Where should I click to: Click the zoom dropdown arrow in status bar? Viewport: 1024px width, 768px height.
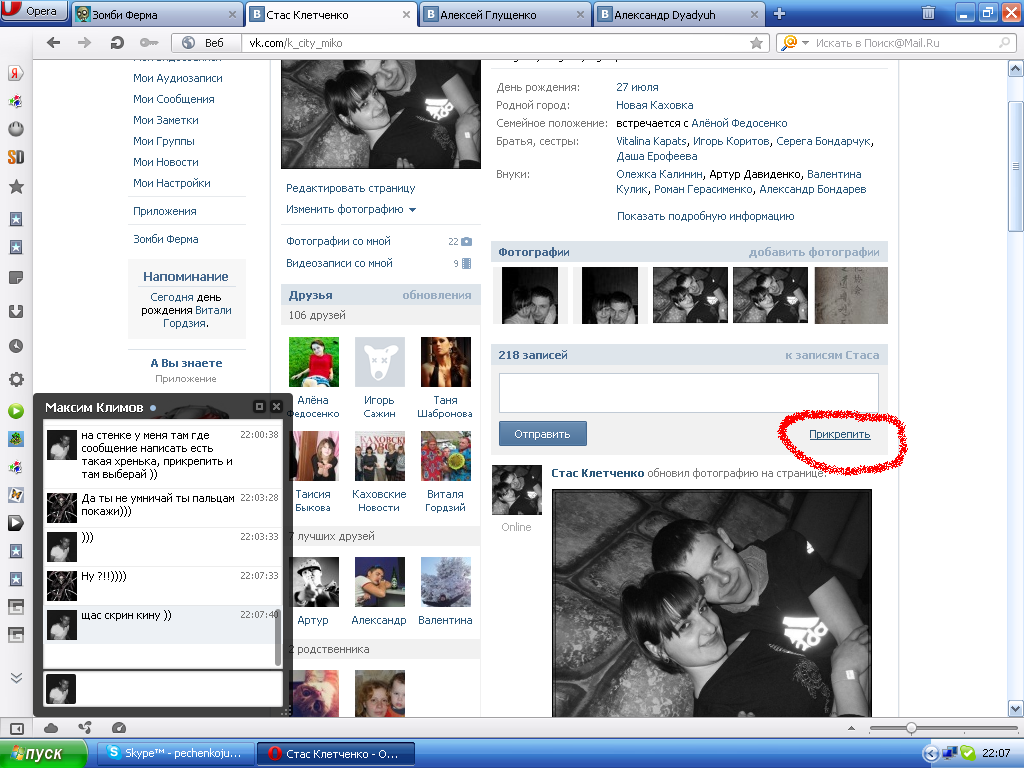pyautogui.click(x=851, y=728)
